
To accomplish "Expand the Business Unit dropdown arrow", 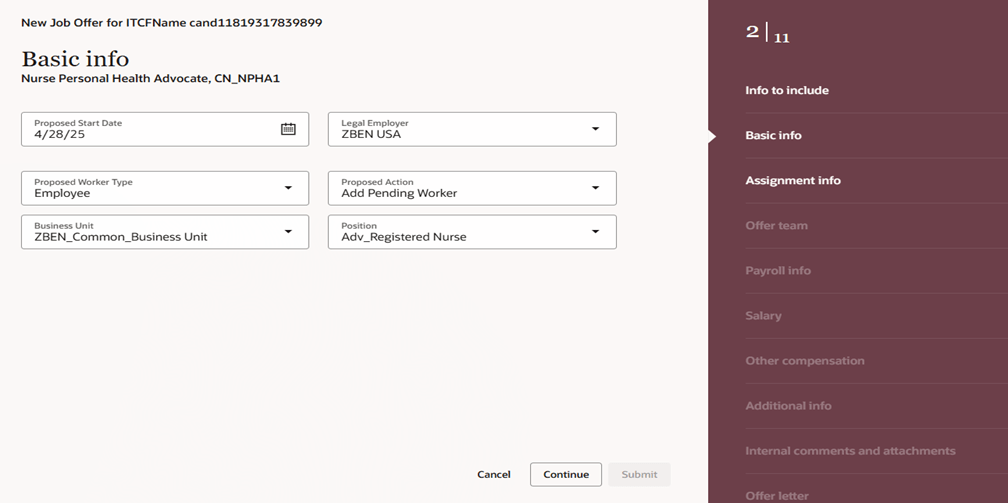I will [x=288, y=232].
